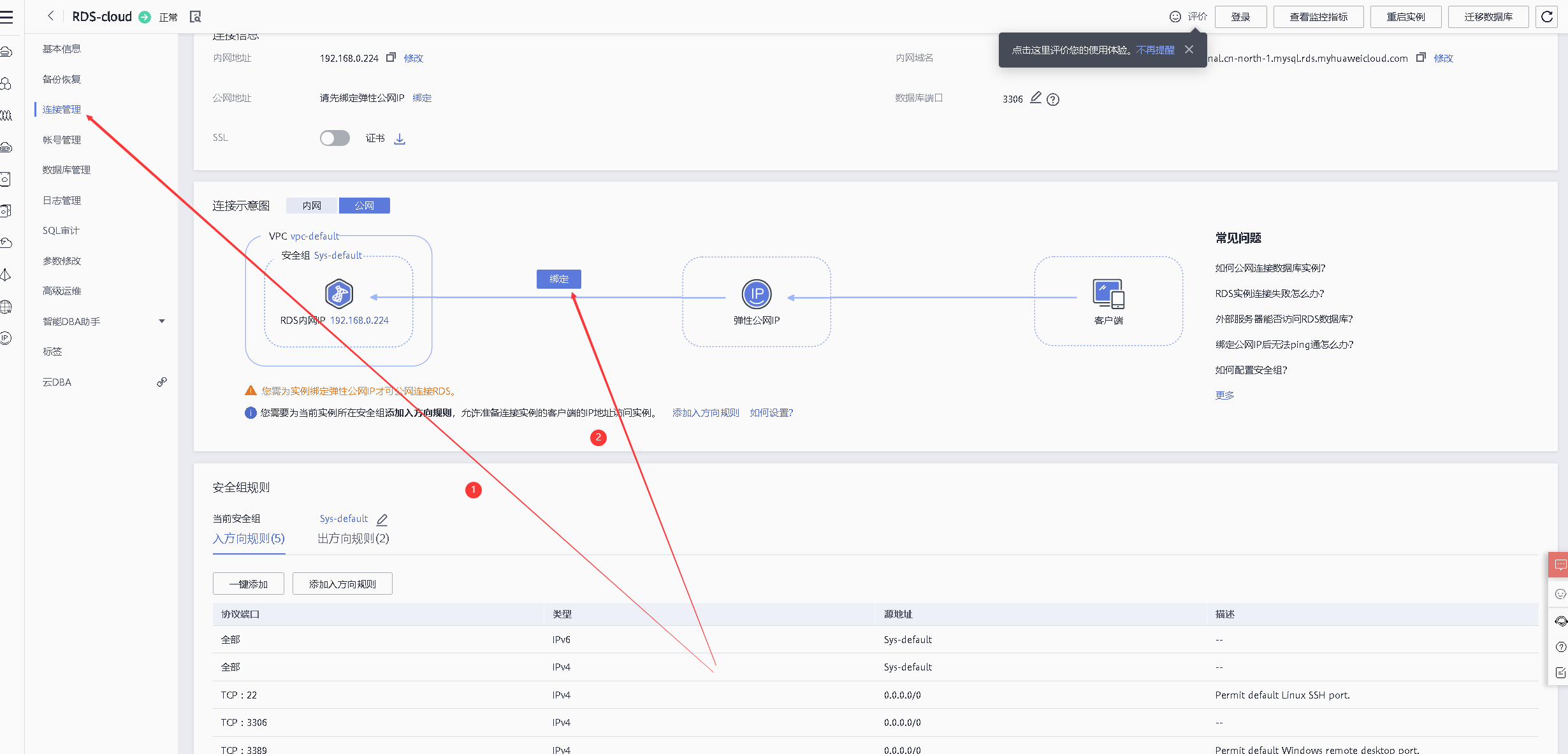Screen dimensions: 1568x754
Task: Click the edit pencil next to port 3306
Action: pyautogui.click(x=1036, y=98)
